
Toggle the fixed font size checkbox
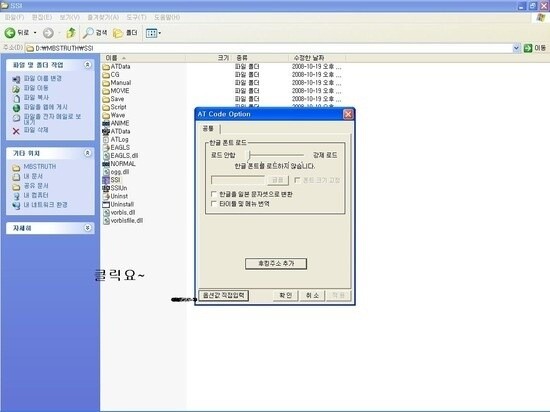coord(297,180)
